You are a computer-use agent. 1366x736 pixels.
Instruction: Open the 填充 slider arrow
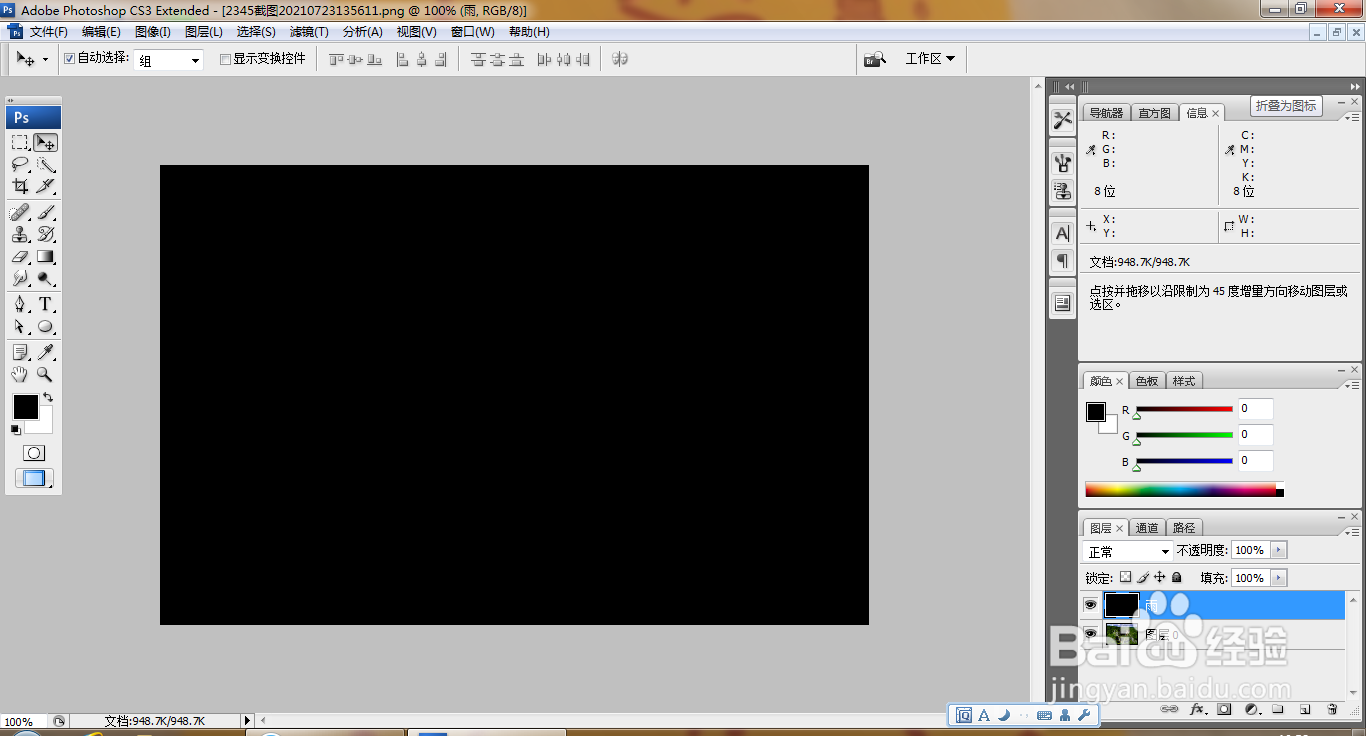(x=1279, y=578)
